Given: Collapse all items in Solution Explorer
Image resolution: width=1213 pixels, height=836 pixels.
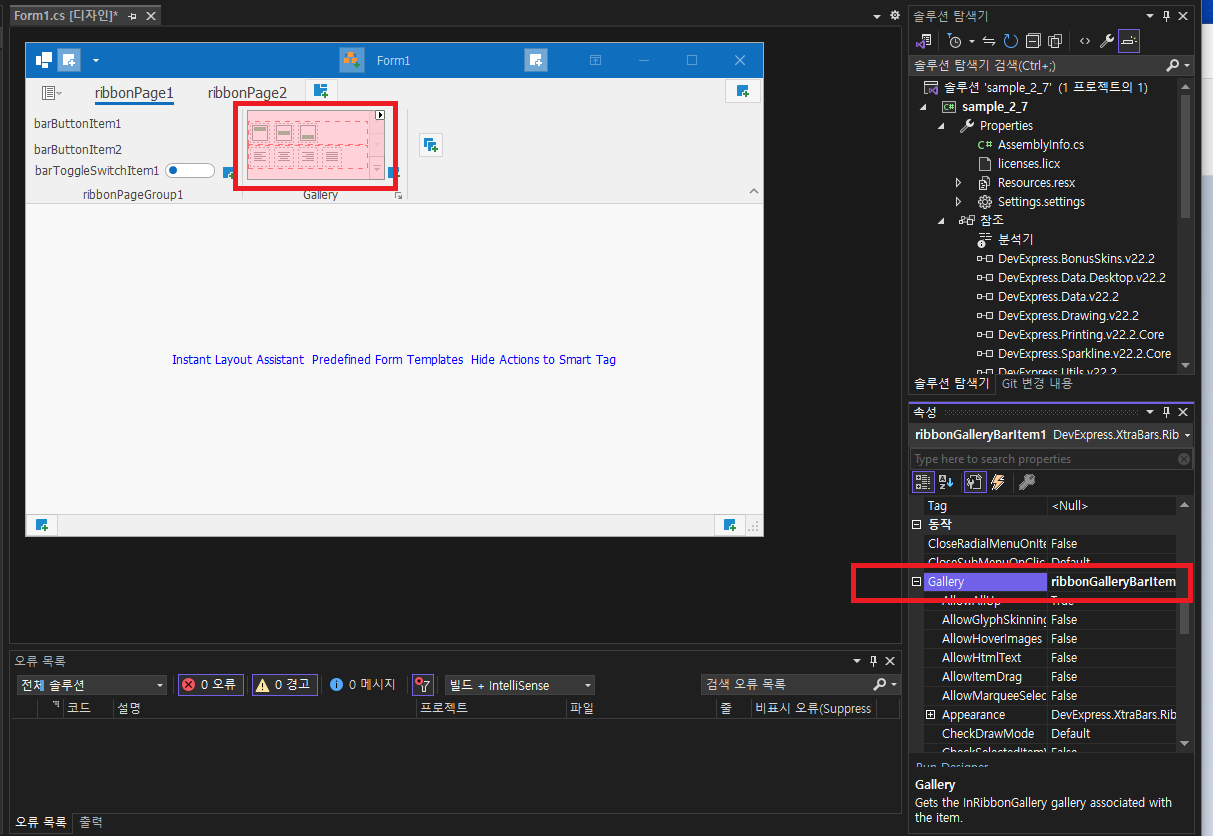Looking at the screenshot, I should pyautogui.click(x=1033, y=41).
